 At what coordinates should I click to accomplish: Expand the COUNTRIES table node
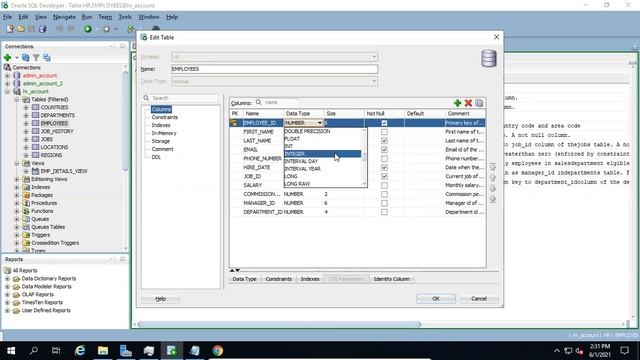click(26, 107)
